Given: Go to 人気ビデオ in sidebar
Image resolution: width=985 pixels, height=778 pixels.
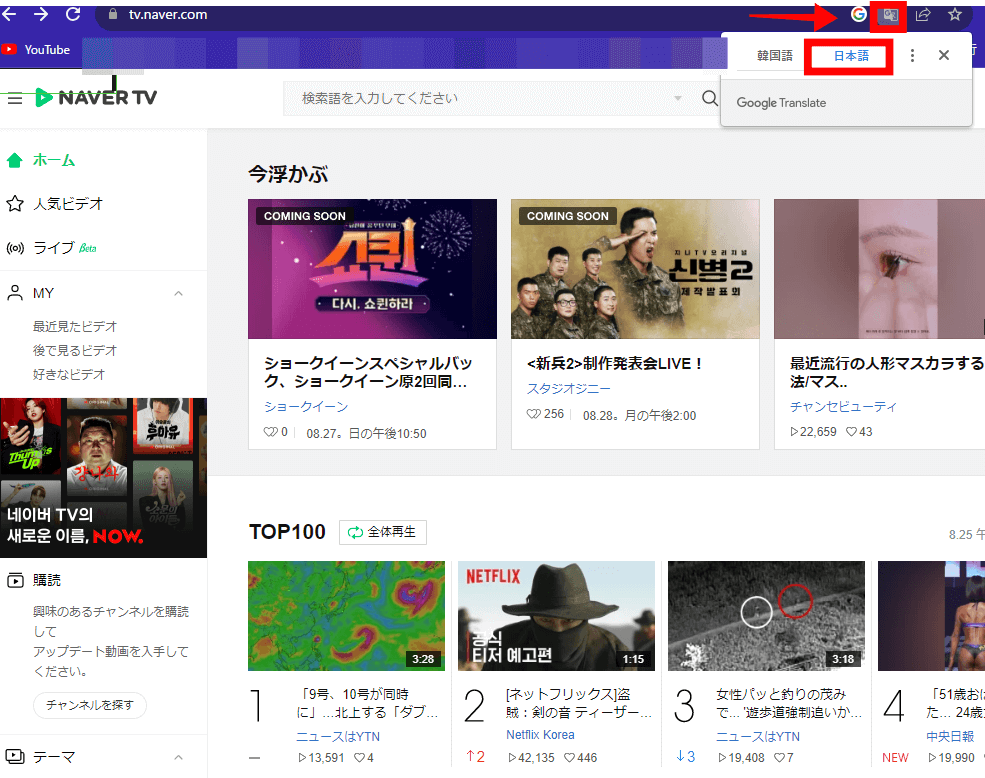Looking at the screenshot, I should click(x=67, y=204).
